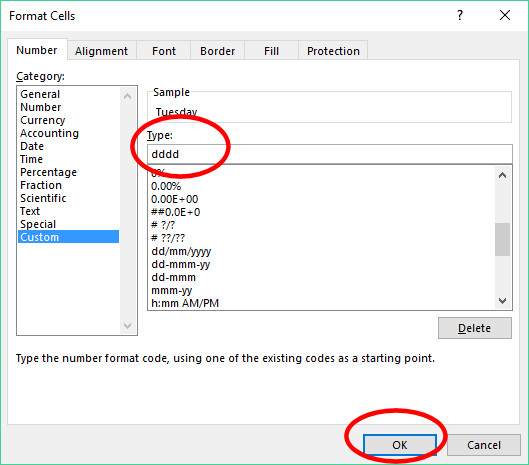
Task: Click category list down arrow
Action: 128,326
